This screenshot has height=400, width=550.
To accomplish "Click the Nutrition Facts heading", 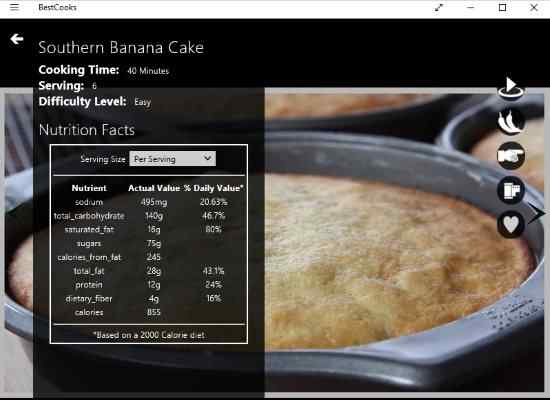I will (87, 130).
